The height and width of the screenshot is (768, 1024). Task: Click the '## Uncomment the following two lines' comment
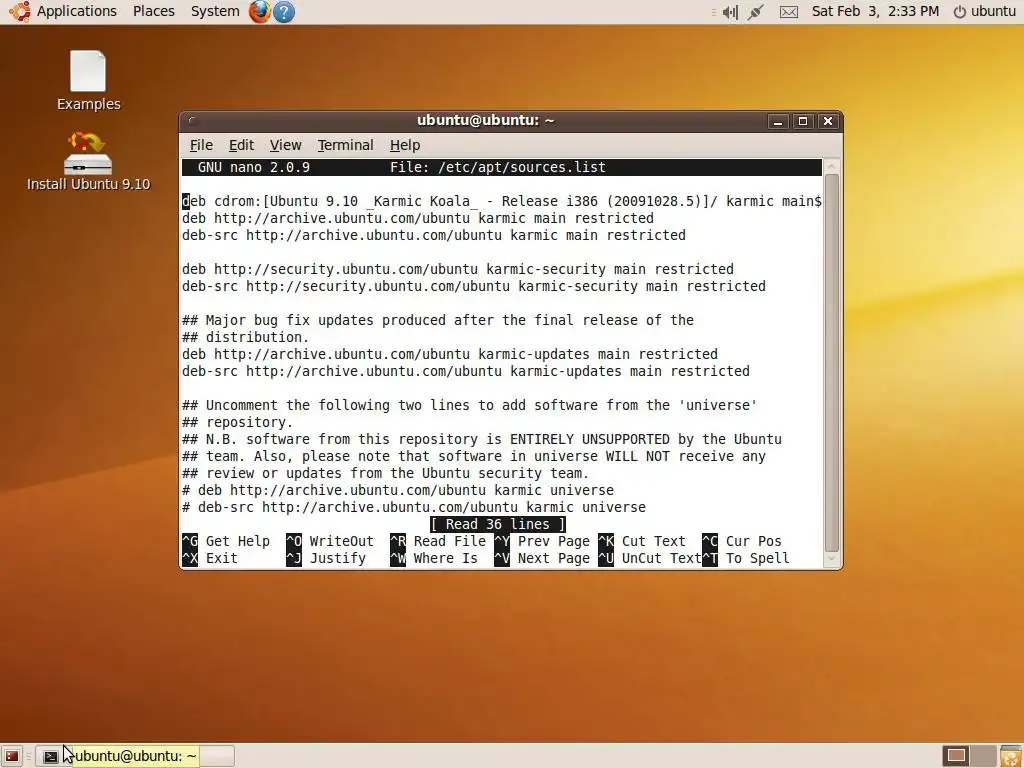(x=470, y=405)
